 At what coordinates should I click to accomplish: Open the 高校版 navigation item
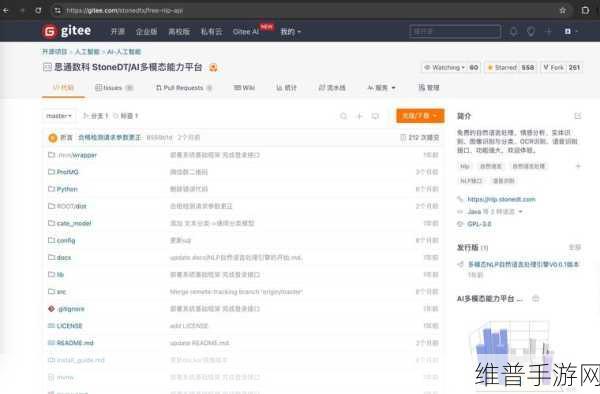click(179, 32)
